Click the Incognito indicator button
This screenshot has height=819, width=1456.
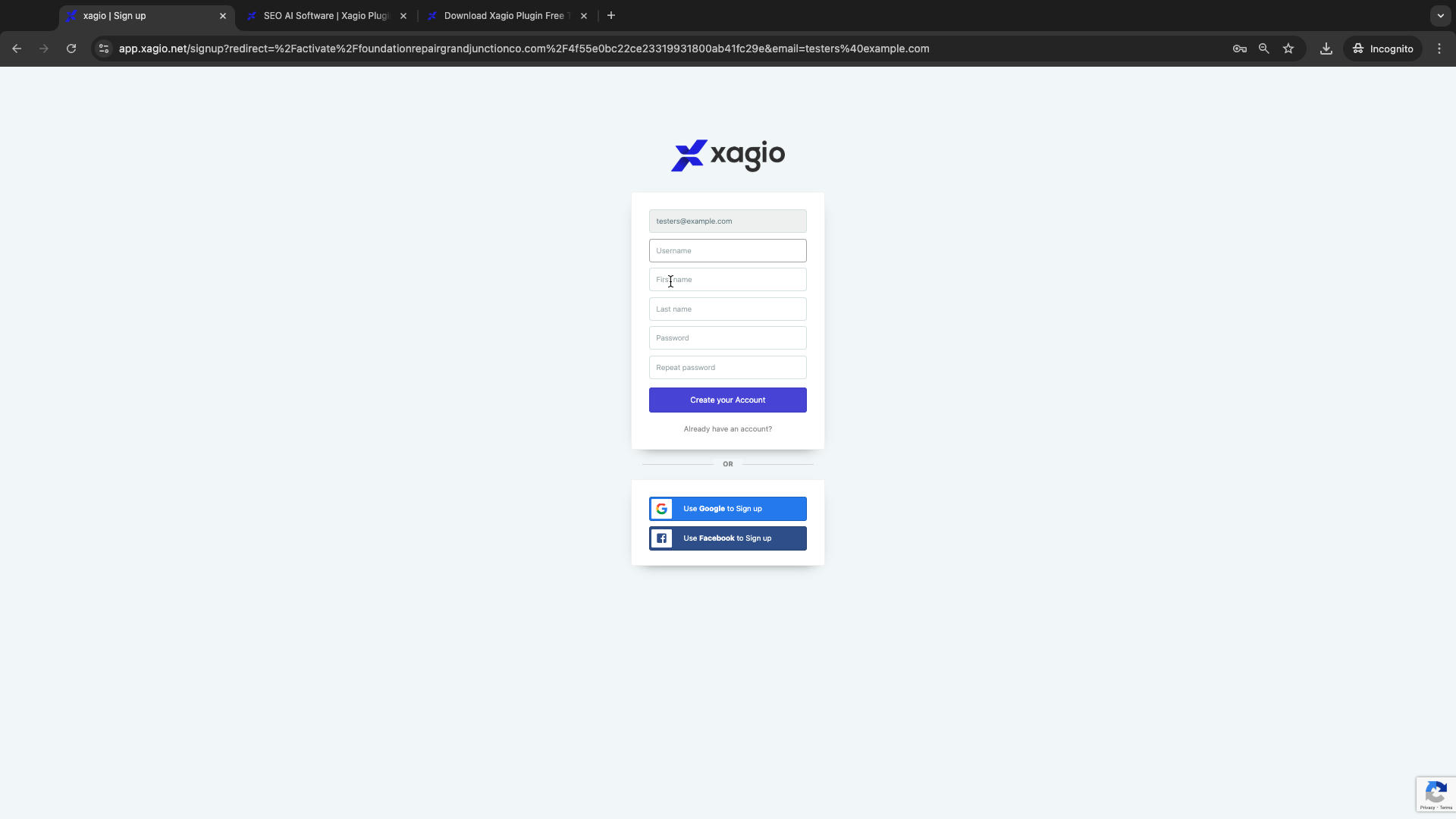tap(1383, 49)
